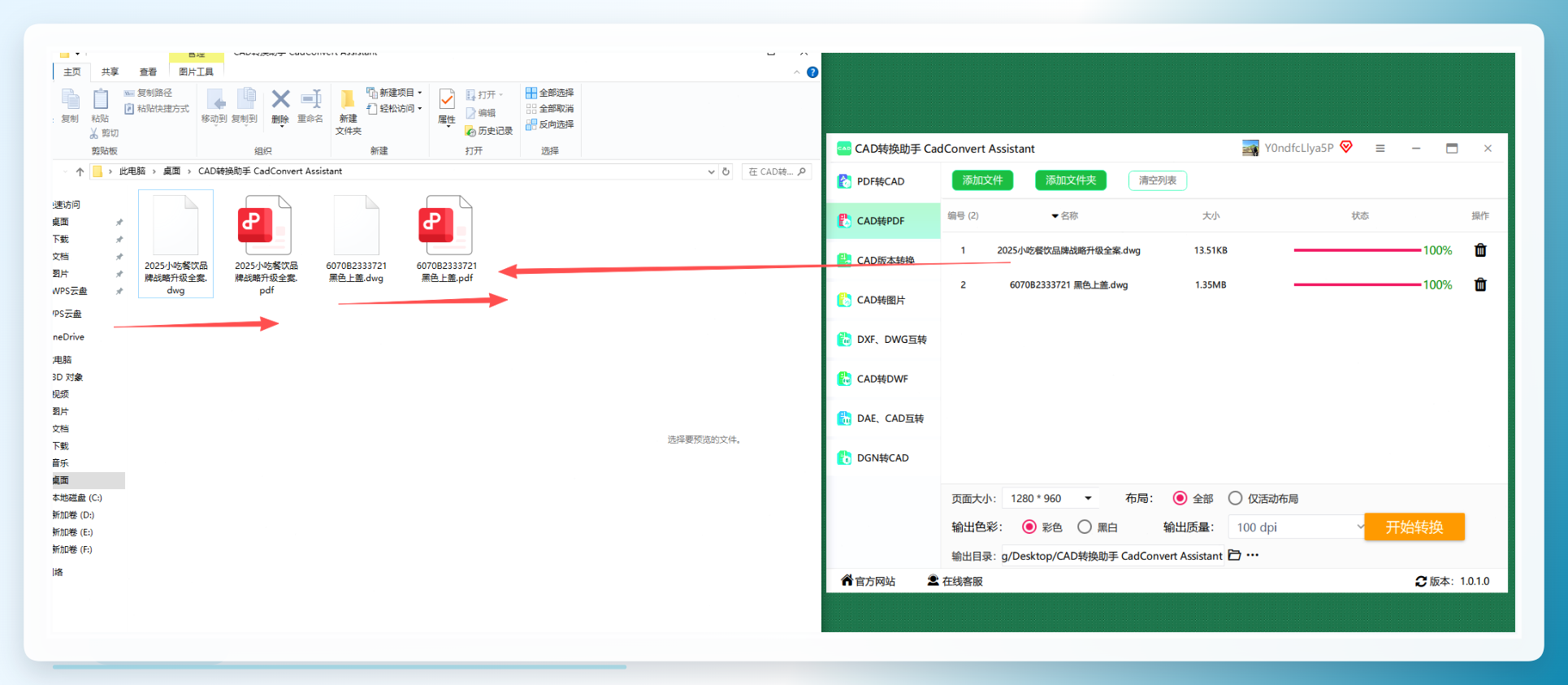Select 2025小吃餐饮品牌战略升级全案.pdf file in Explorer
This screenshot has height=685, width=1568.
click(266, 244)
